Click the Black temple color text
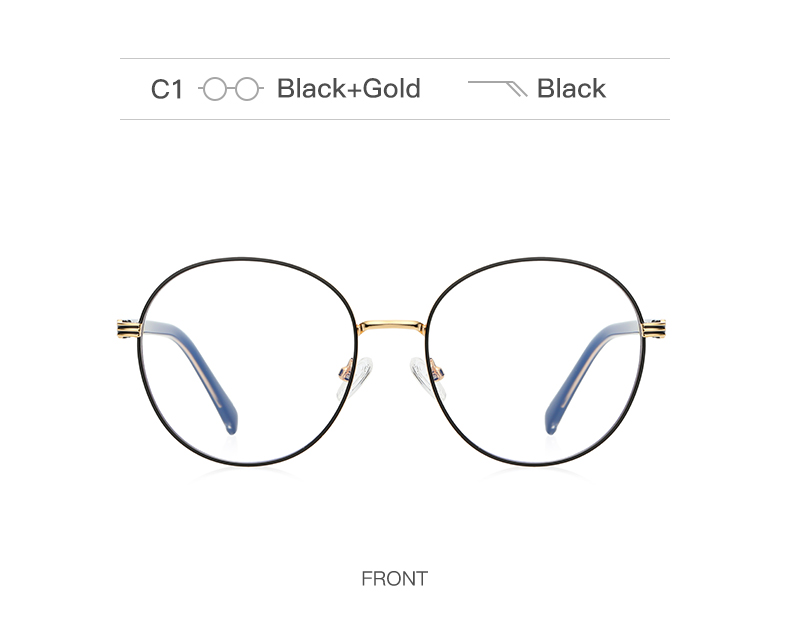 click(571, 89)
